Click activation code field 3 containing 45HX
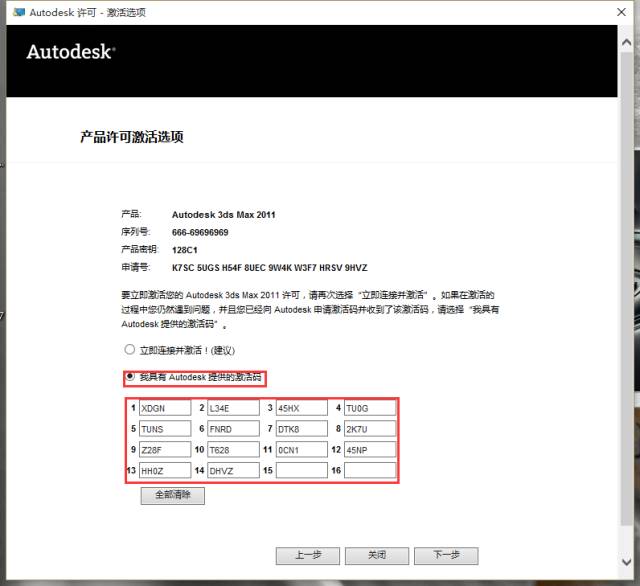Viewport: 640px width, 586px height. coord(302,408)
